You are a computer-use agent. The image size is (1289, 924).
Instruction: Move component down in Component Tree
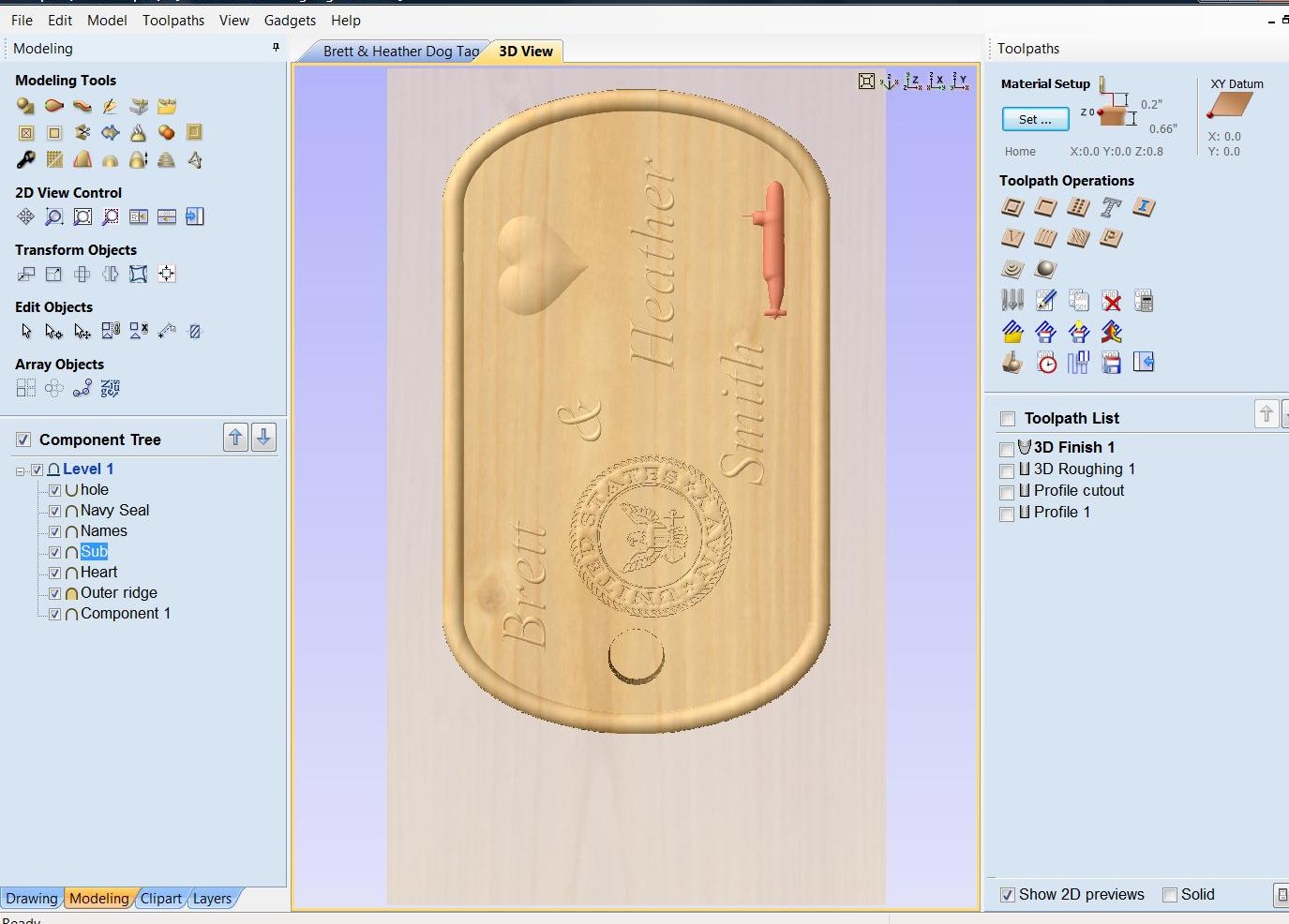click(263, 437)
